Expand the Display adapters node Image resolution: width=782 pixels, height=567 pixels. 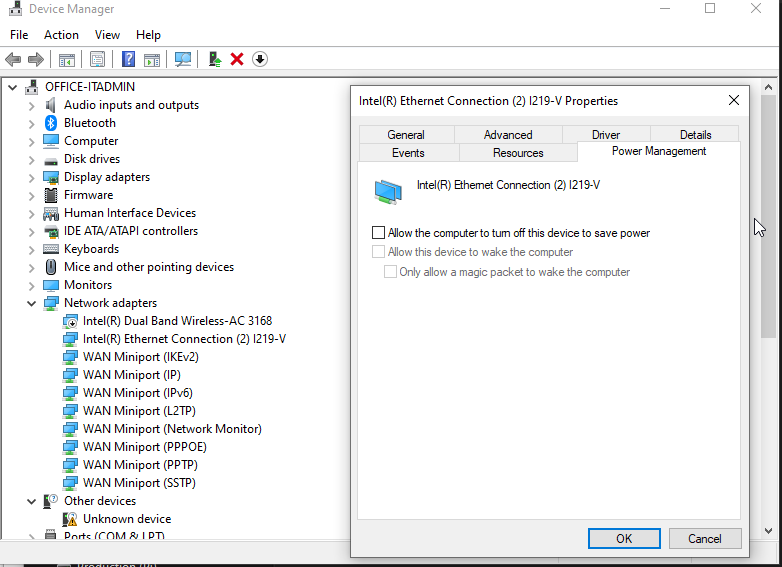tap(31, 178)
